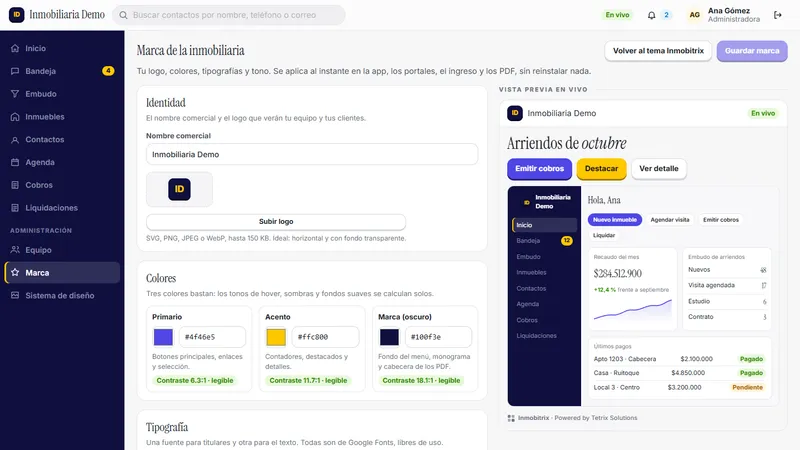Click the Pendiente status in preview

pyautogui.click(x=747, y=388)
